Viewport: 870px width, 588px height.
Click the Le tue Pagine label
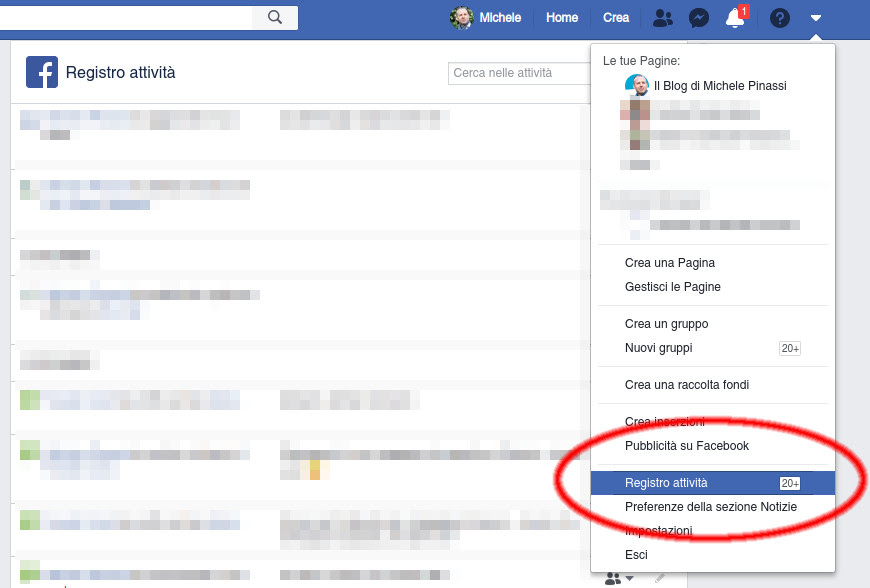tap(641, 60)
